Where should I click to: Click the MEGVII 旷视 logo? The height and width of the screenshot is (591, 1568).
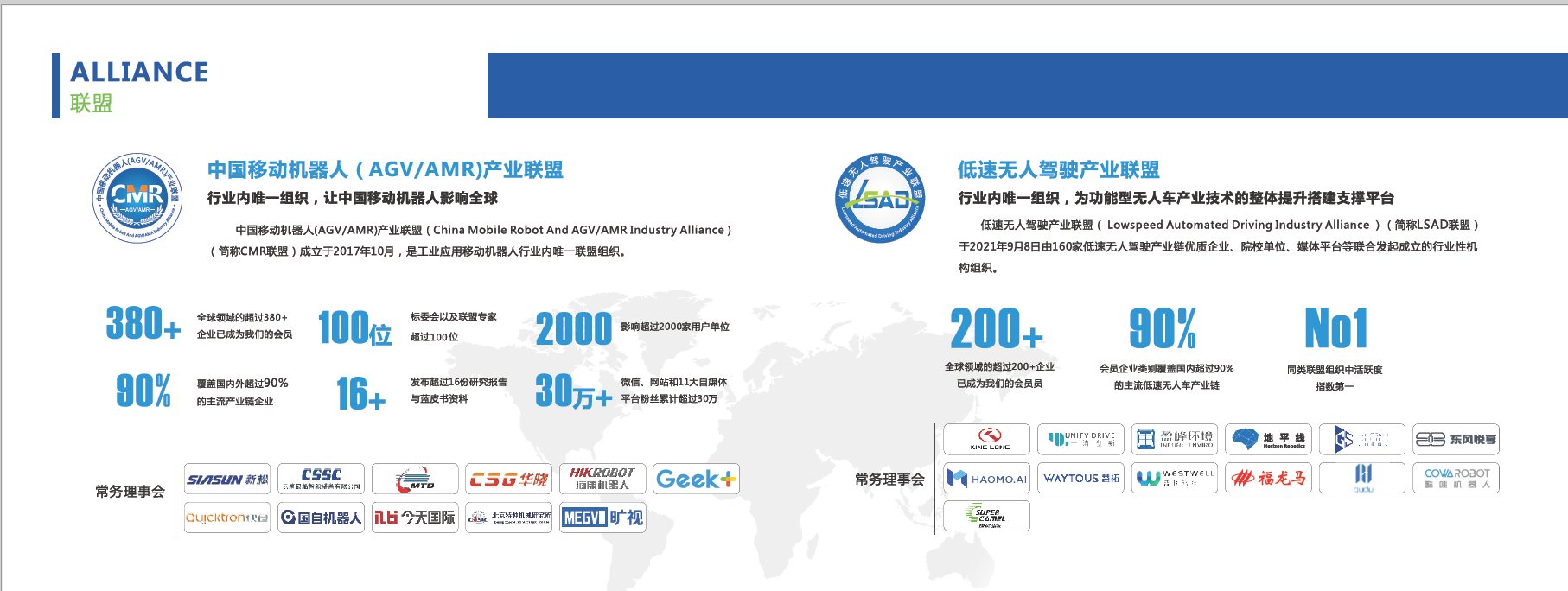pos(602,518)
